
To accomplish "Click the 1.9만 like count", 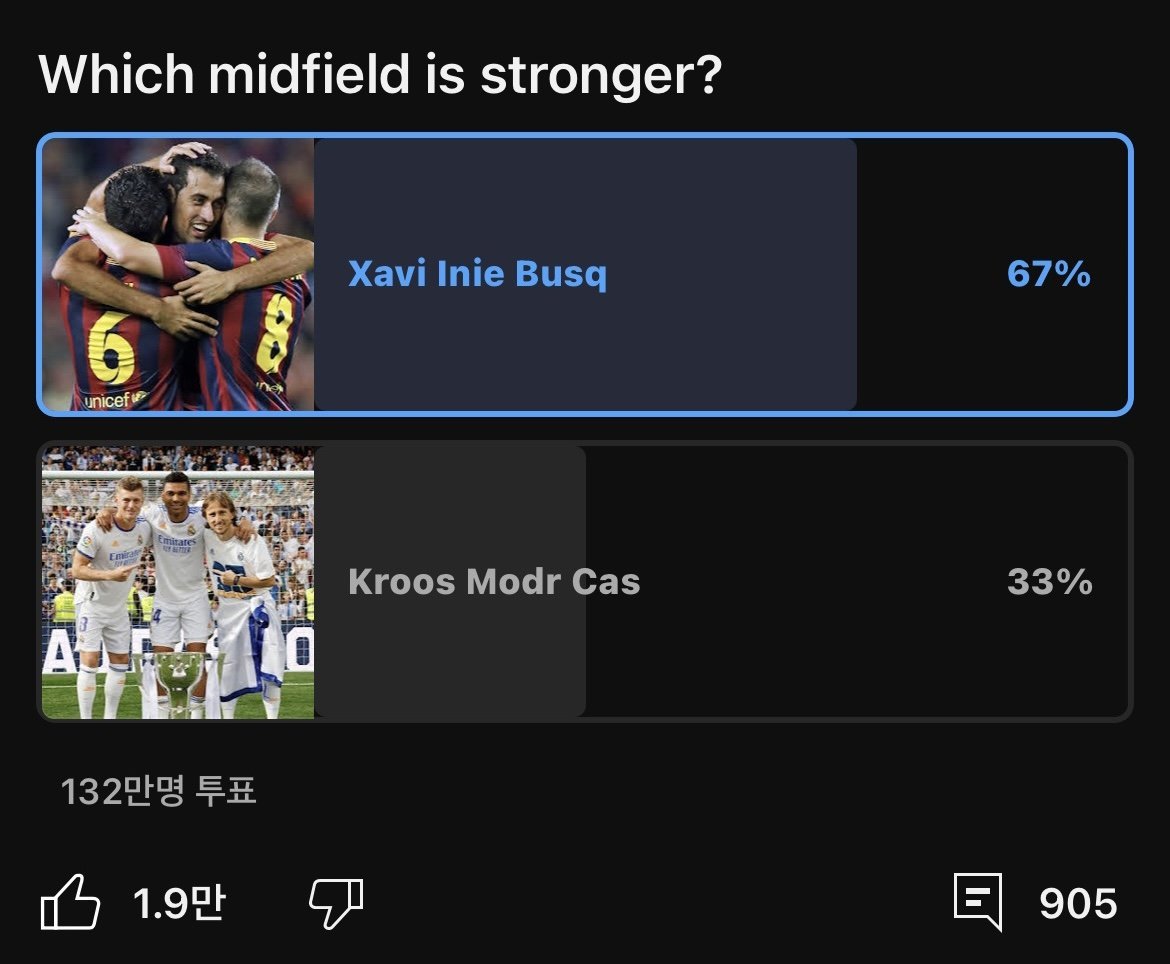I will point(179,904).
